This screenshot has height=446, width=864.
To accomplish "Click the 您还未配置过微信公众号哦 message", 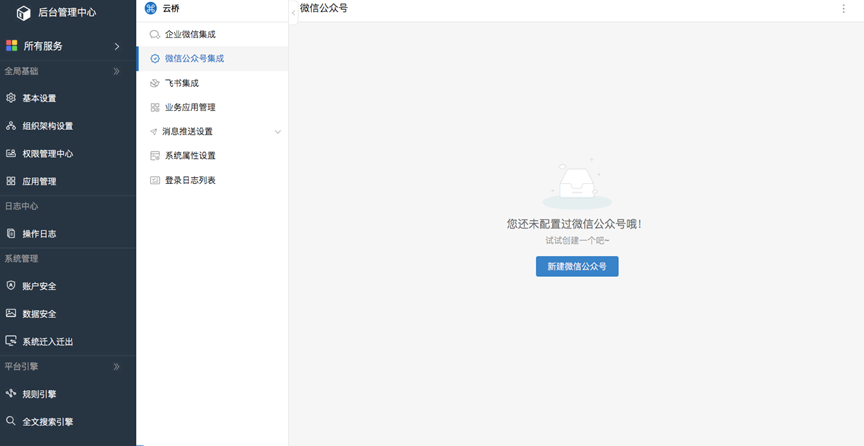I will [x=574, y=224].
